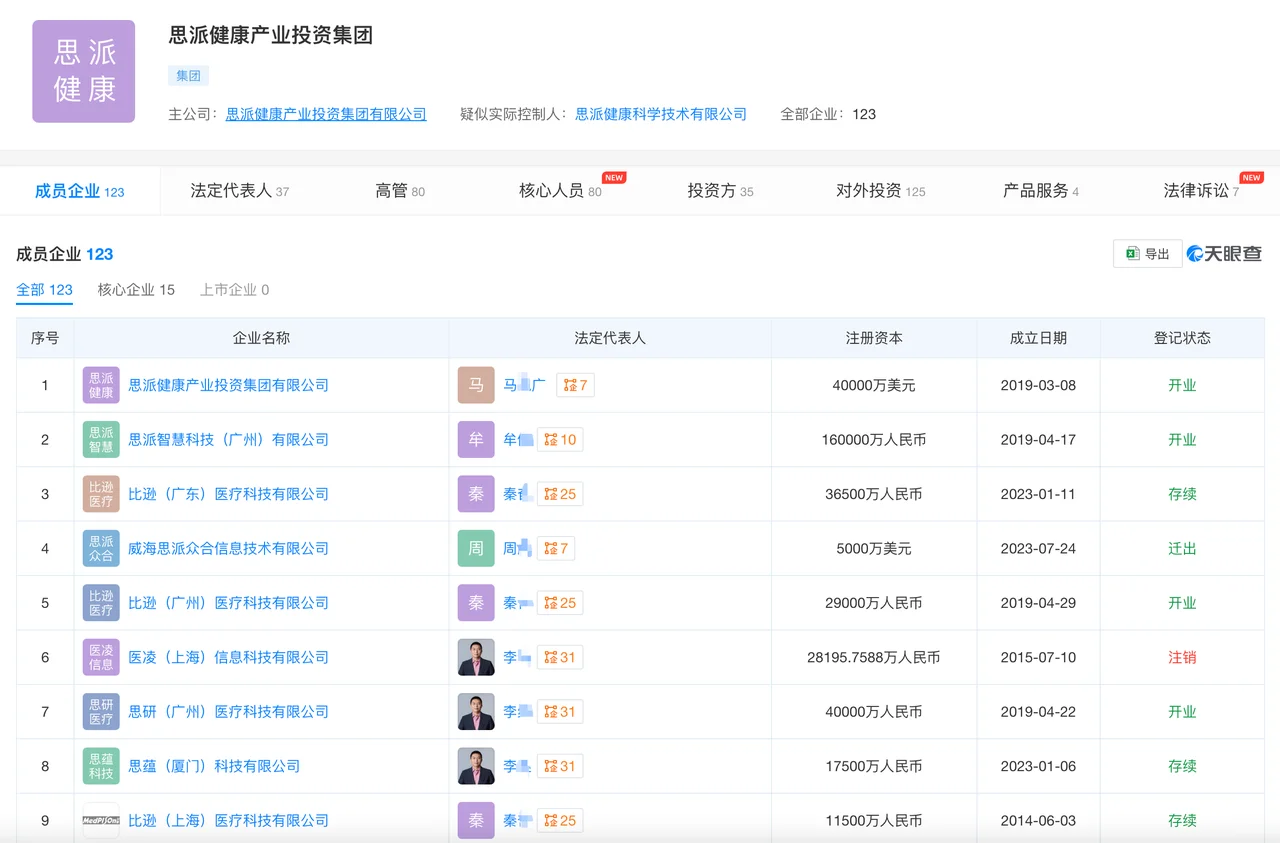Screen dimensions: 1280x843
Task: Click the 思派智慧 company logo
Action: pyautogui.click(x=101, y=439)
